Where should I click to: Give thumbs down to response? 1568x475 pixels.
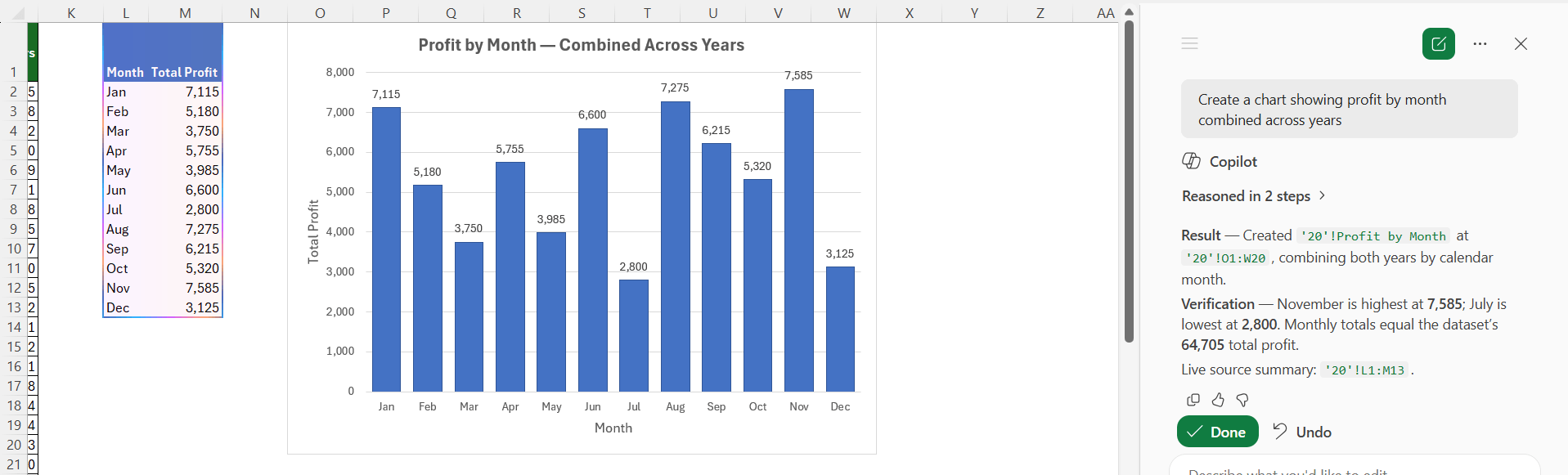pos(1242,400)
